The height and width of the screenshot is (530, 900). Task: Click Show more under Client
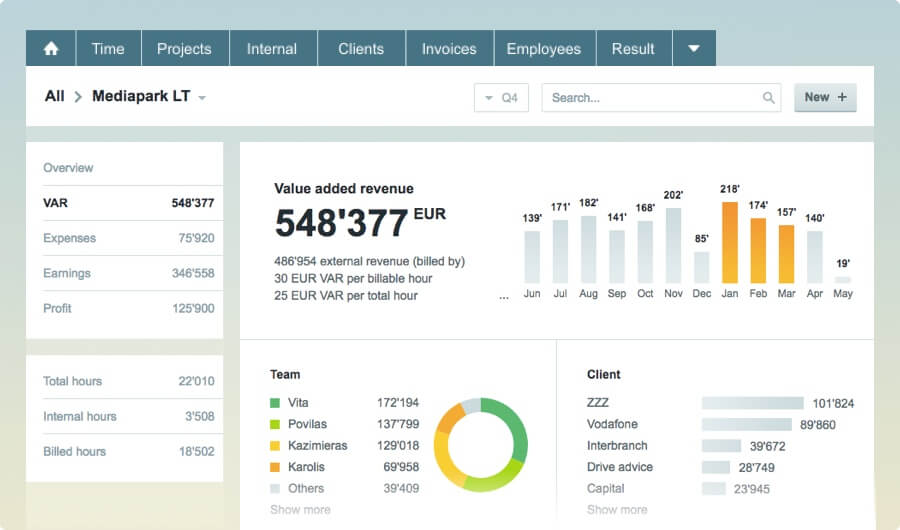coord(616,509)
